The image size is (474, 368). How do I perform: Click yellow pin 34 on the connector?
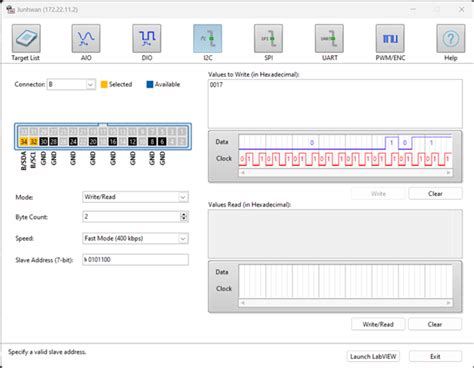[24, 142]
